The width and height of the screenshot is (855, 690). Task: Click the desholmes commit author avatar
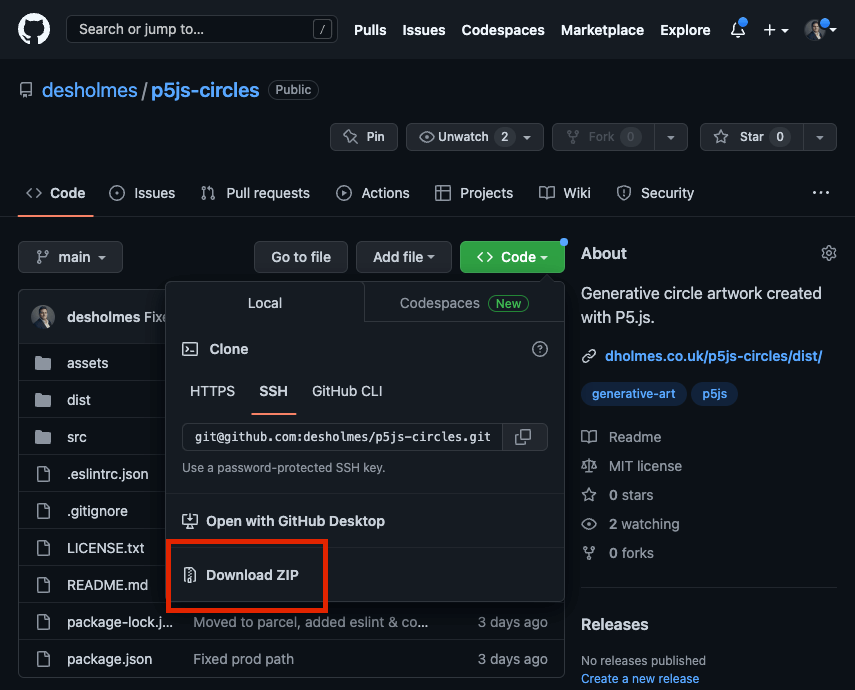pyautogui.click(x=43, y=317)
